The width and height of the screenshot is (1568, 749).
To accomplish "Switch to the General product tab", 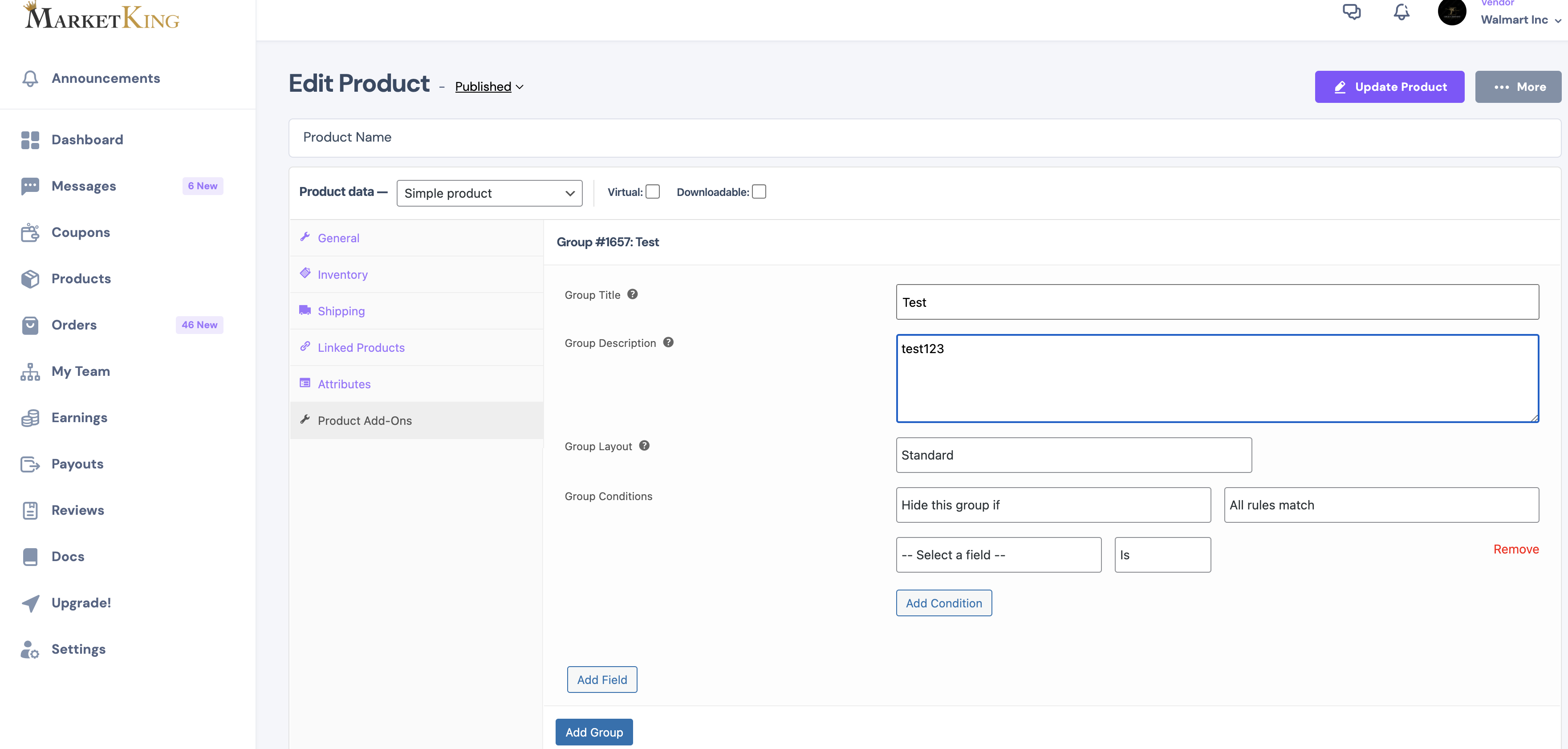I will tap(416, 238).
